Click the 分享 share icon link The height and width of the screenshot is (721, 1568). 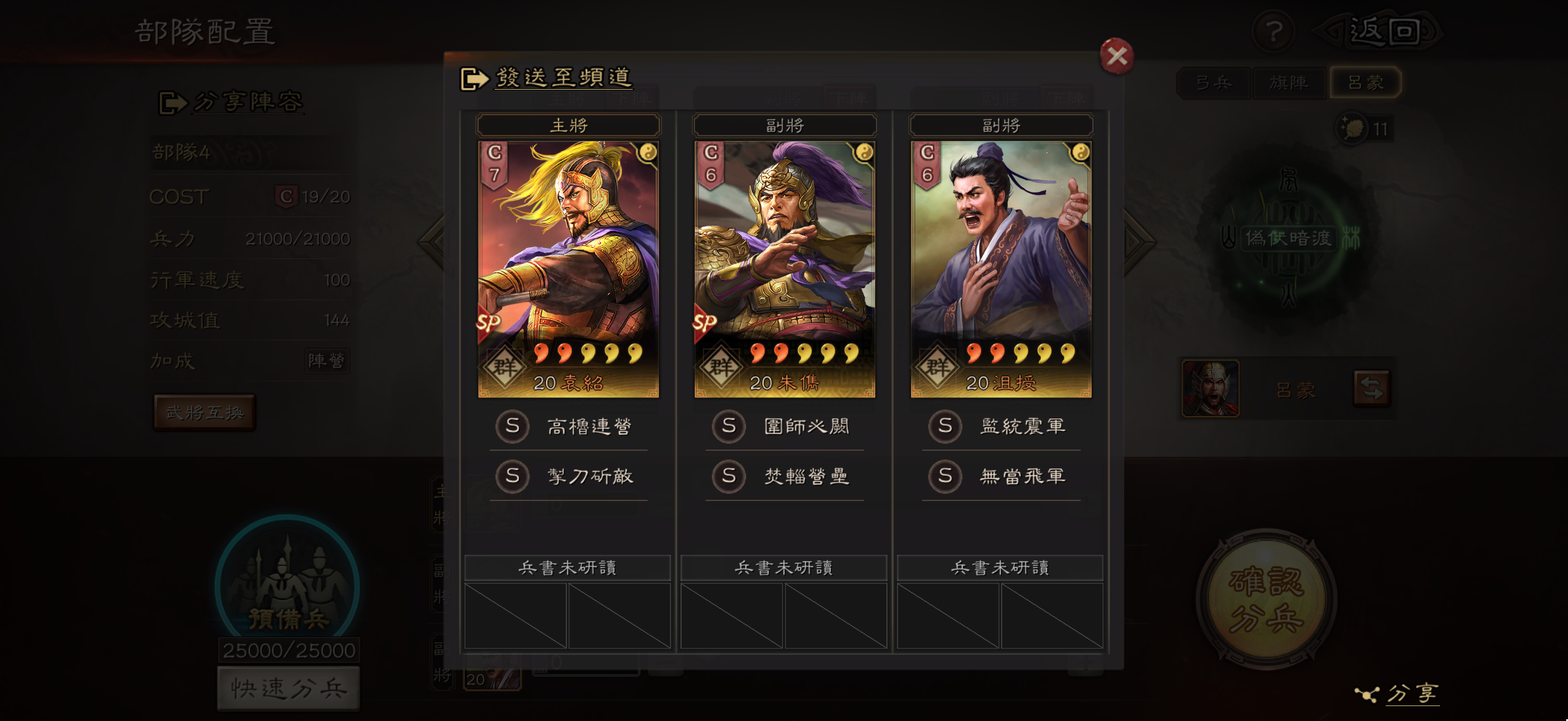tap(1398, 693)
